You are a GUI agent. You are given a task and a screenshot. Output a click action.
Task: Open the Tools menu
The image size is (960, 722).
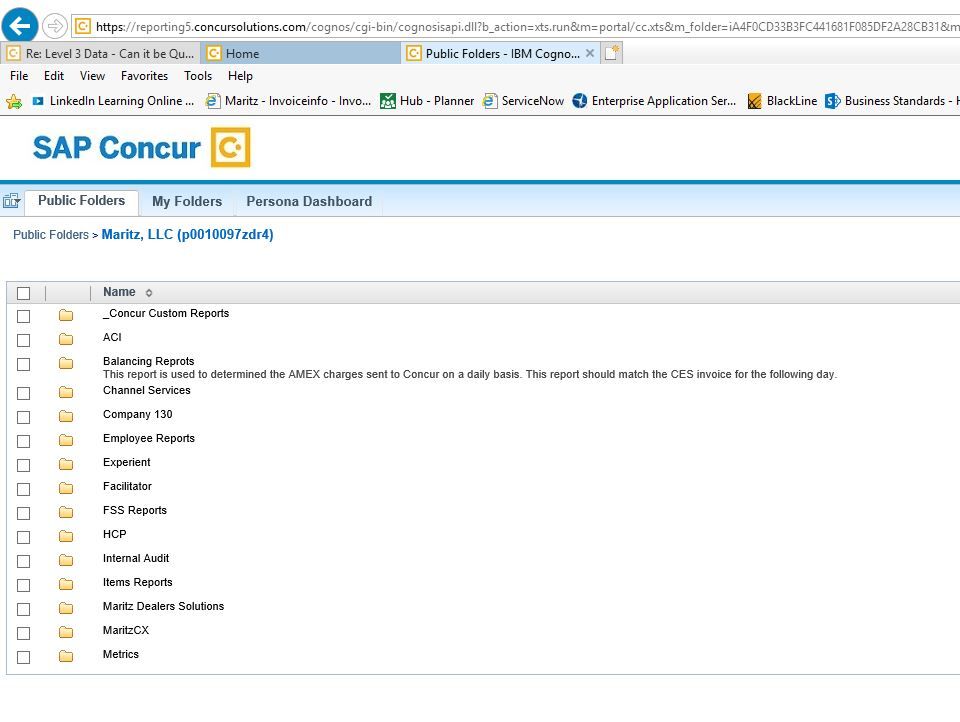coord(198,76)
